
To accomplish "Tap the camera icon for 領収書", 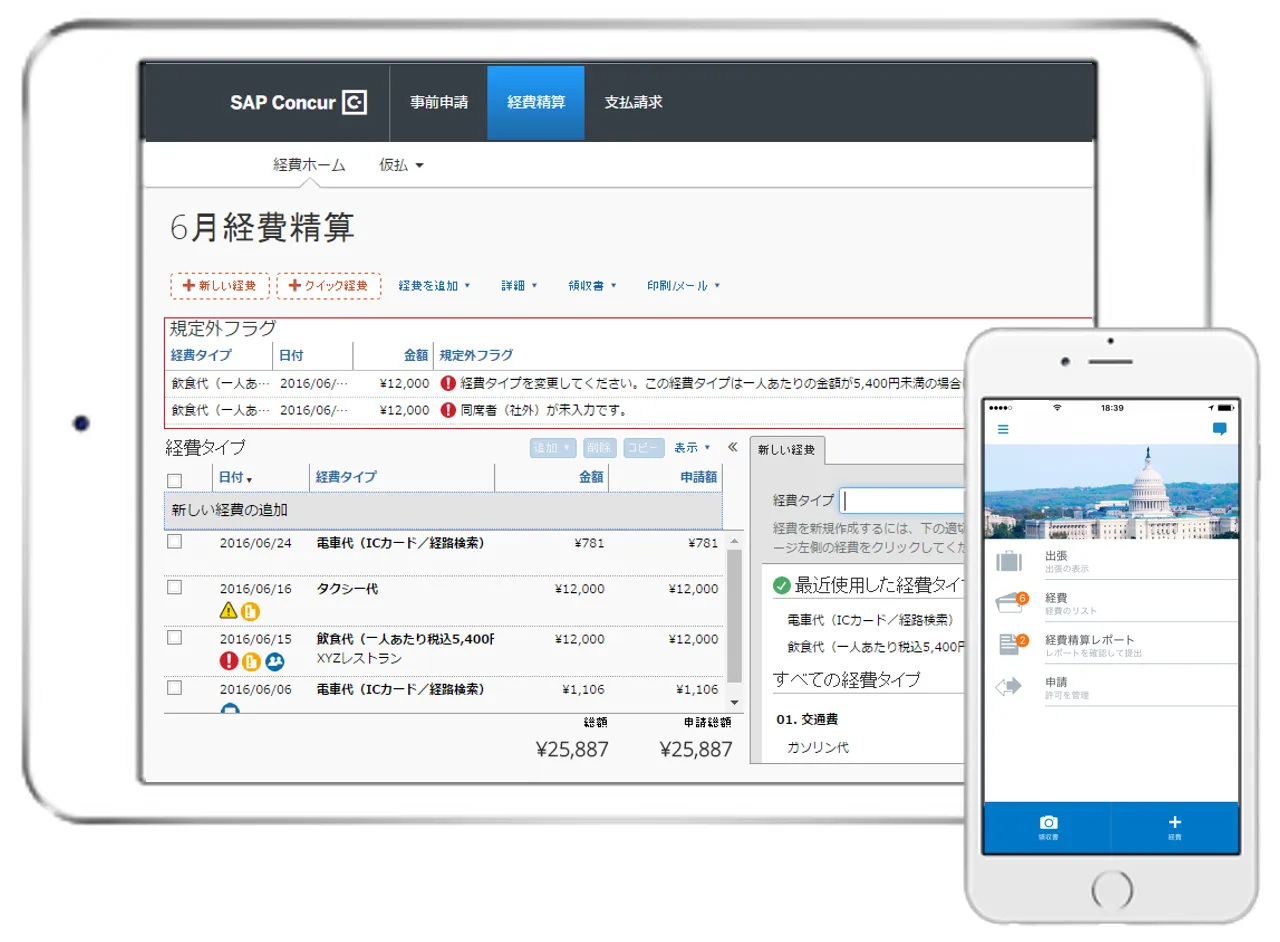I will [x=1048, y=822].
